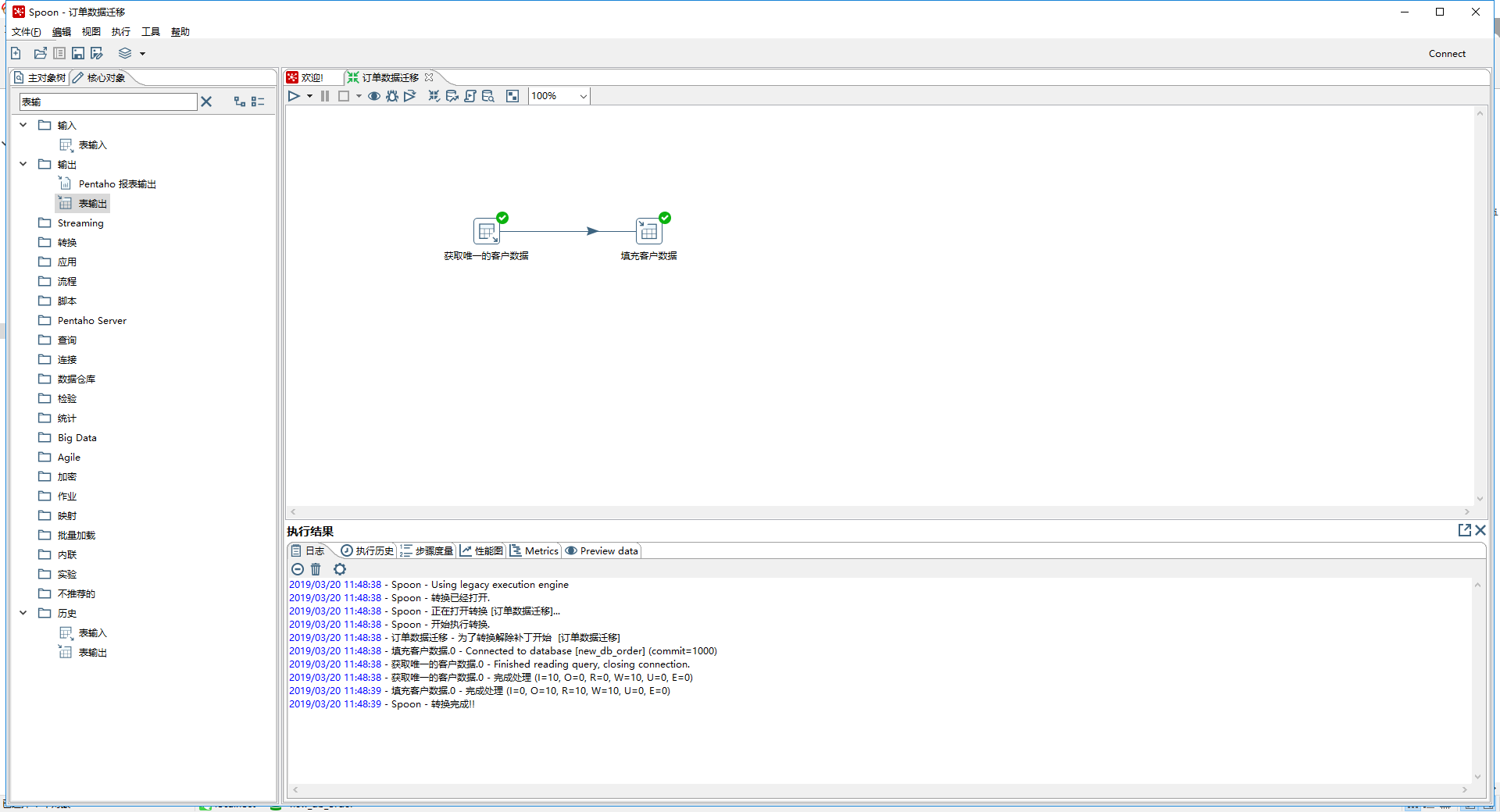Click the explore database icon
This screenshot has height=812, width=1500.
[x=488, y=96]
